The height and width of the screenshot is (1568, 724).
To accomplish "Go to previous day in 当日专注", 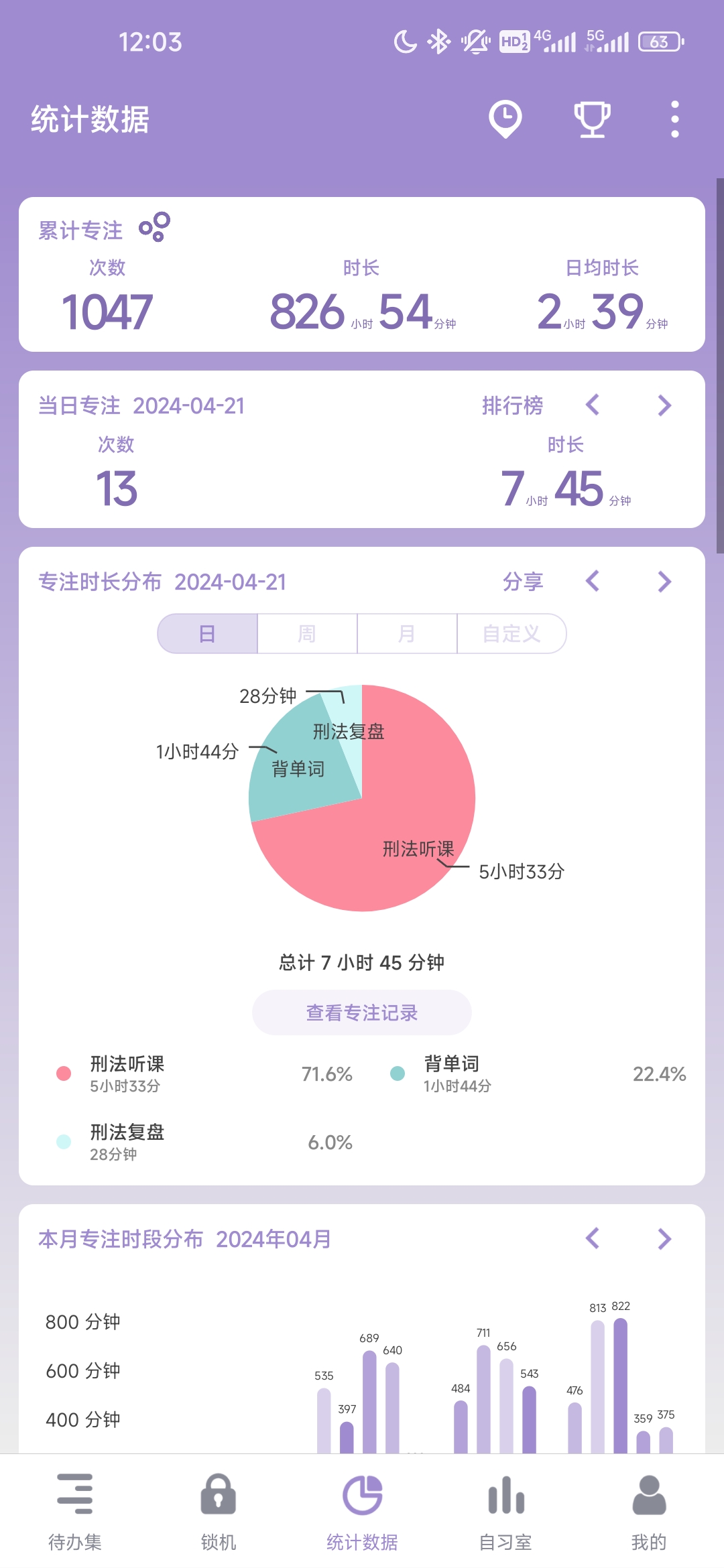I will click(593, 405).
